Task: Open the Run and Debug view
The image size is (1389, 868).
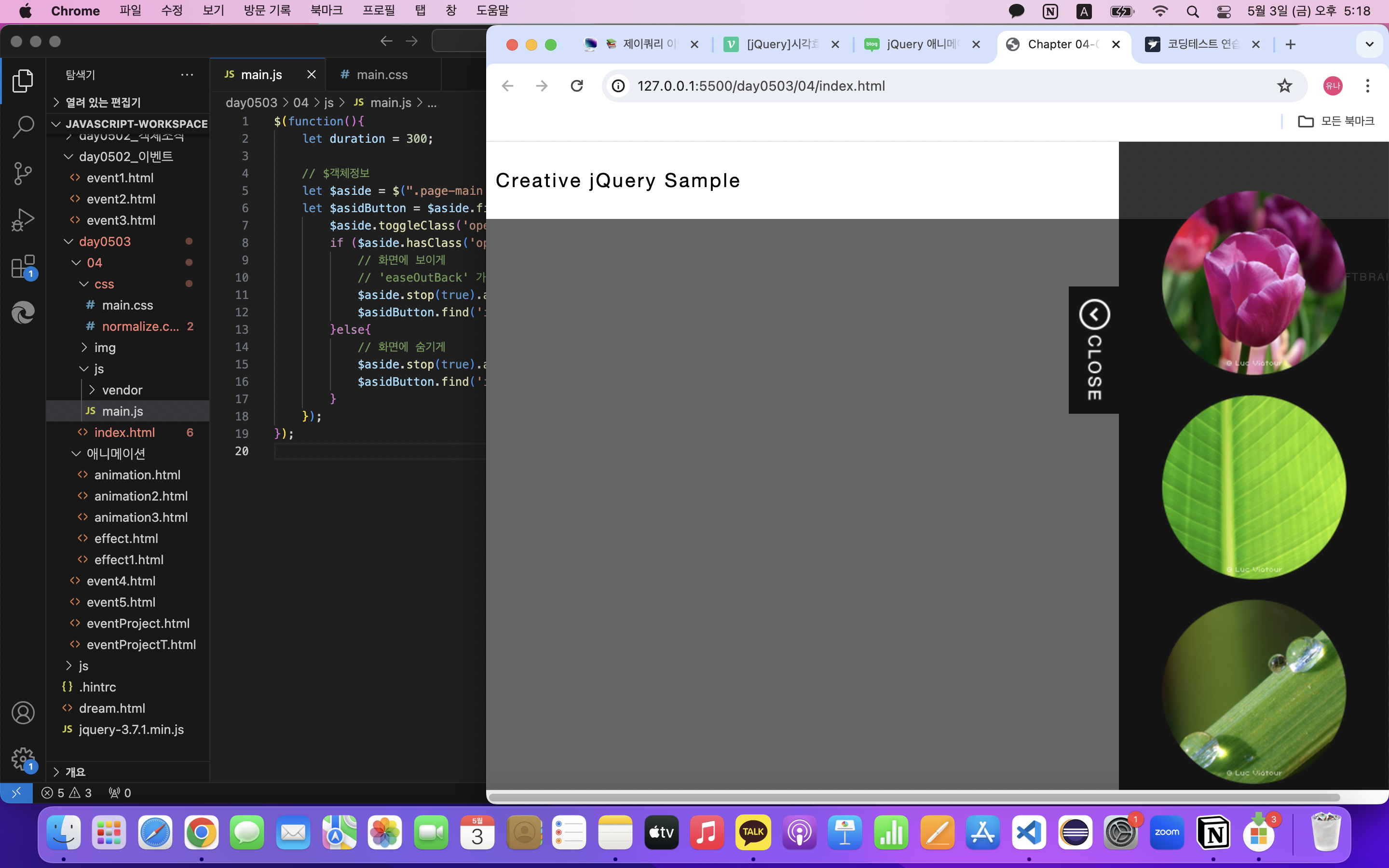Action: 23,220
